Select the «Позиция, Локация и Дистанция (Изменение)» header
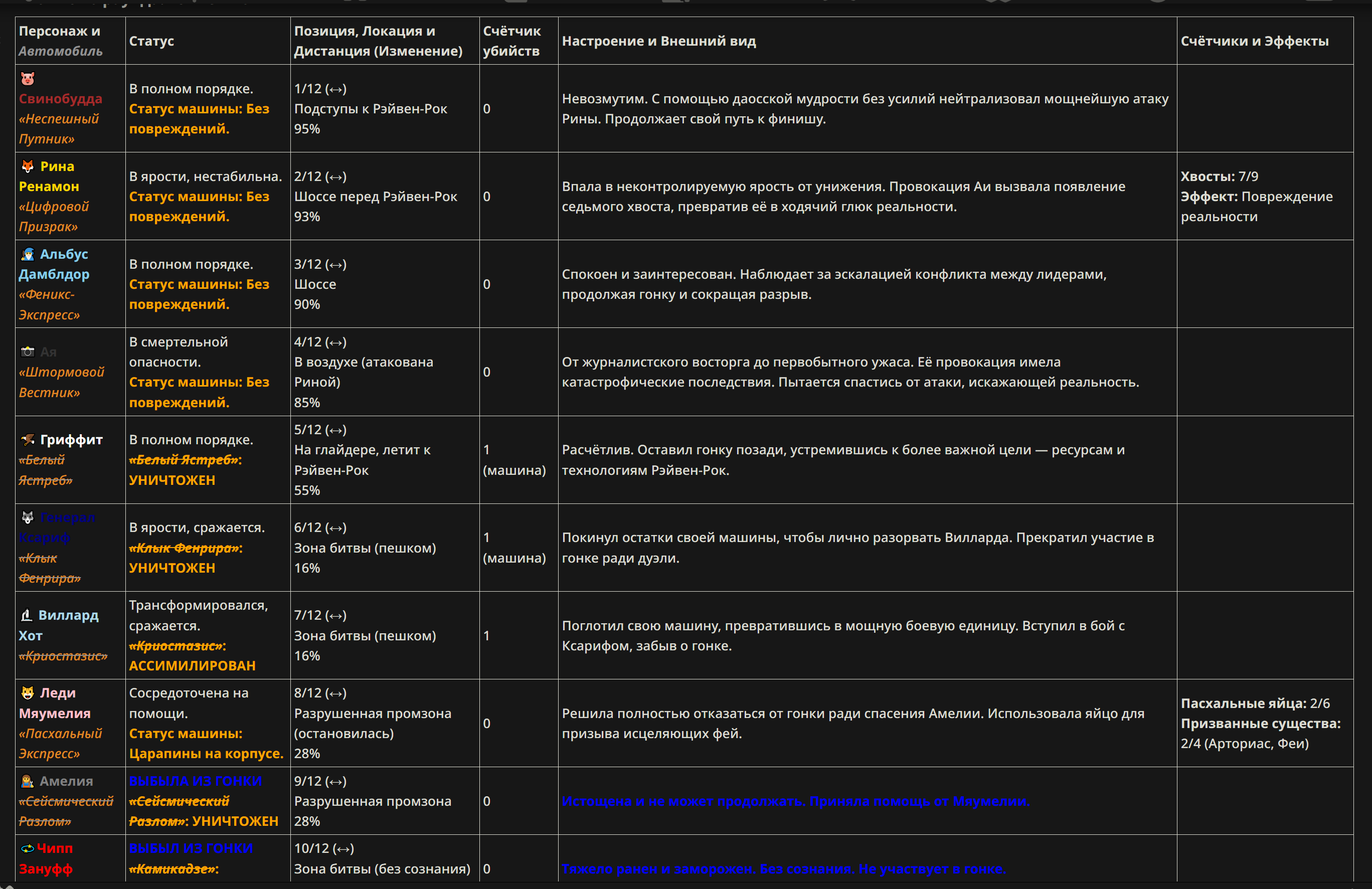The height and width of the screenshot is (889, 1372). pos(385,41)
